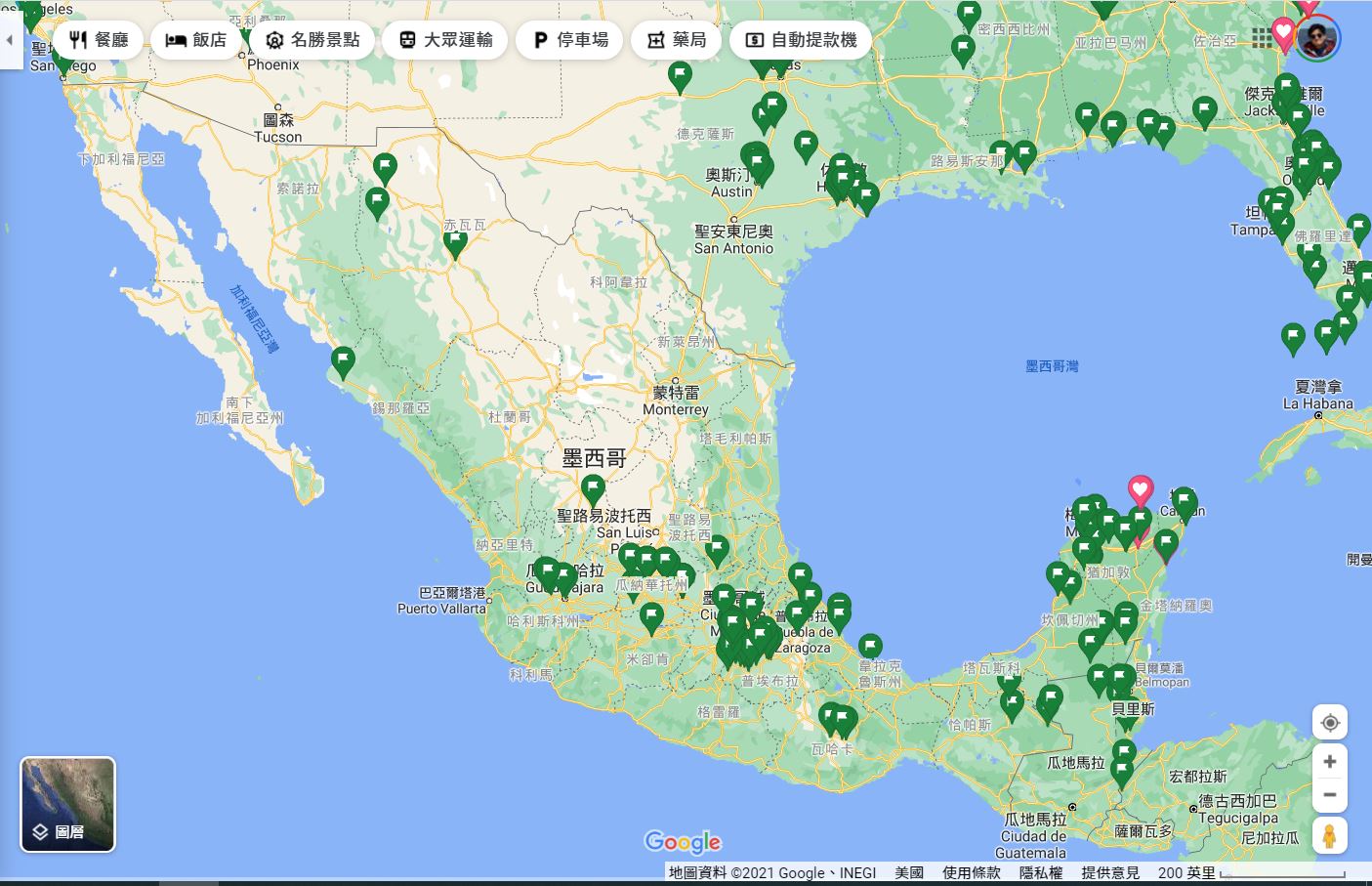Switch to satellite via 圖層 thumbnail
The height and width of the screenshot is (886, 1372).
pyautogui.click(x=68, y=804)
